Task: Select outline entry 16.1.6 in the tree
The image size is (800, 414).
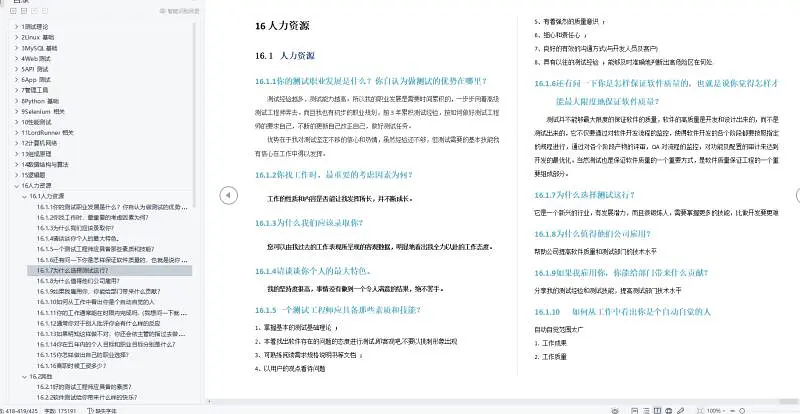Action: [110, 260]
